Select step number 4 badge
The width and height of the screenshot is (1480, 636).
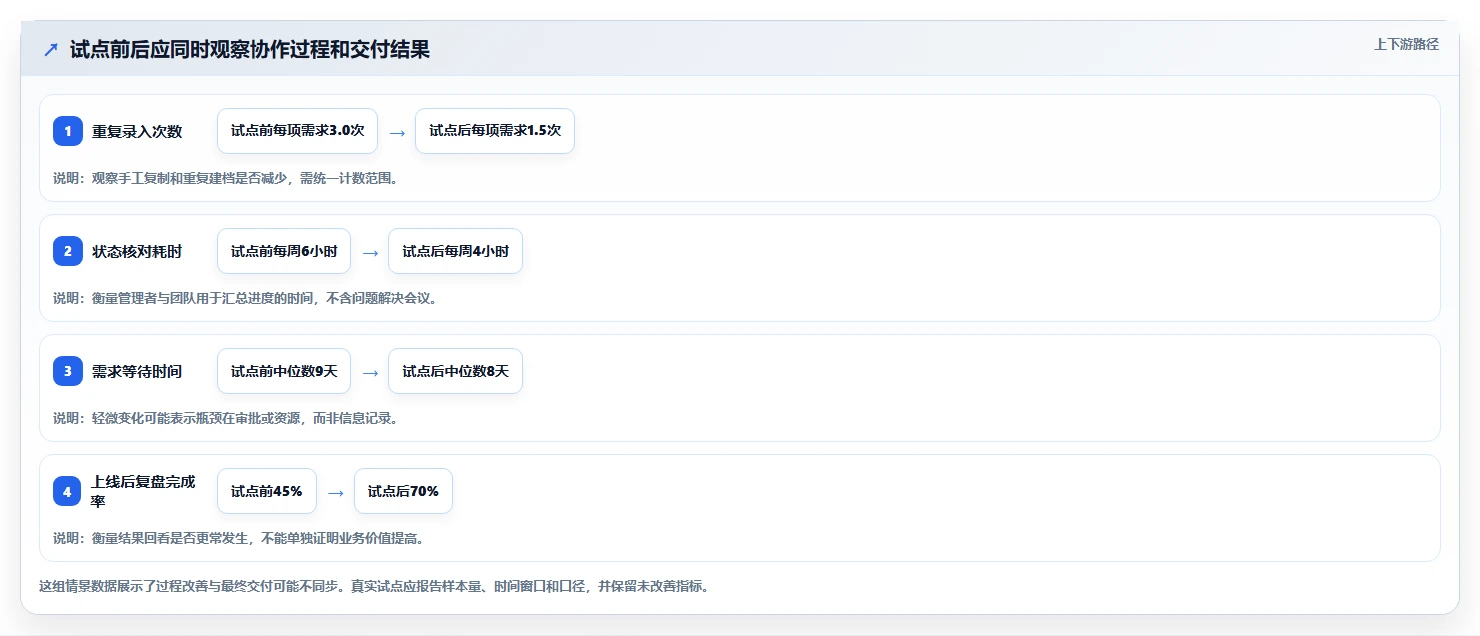tap(68, 491)
